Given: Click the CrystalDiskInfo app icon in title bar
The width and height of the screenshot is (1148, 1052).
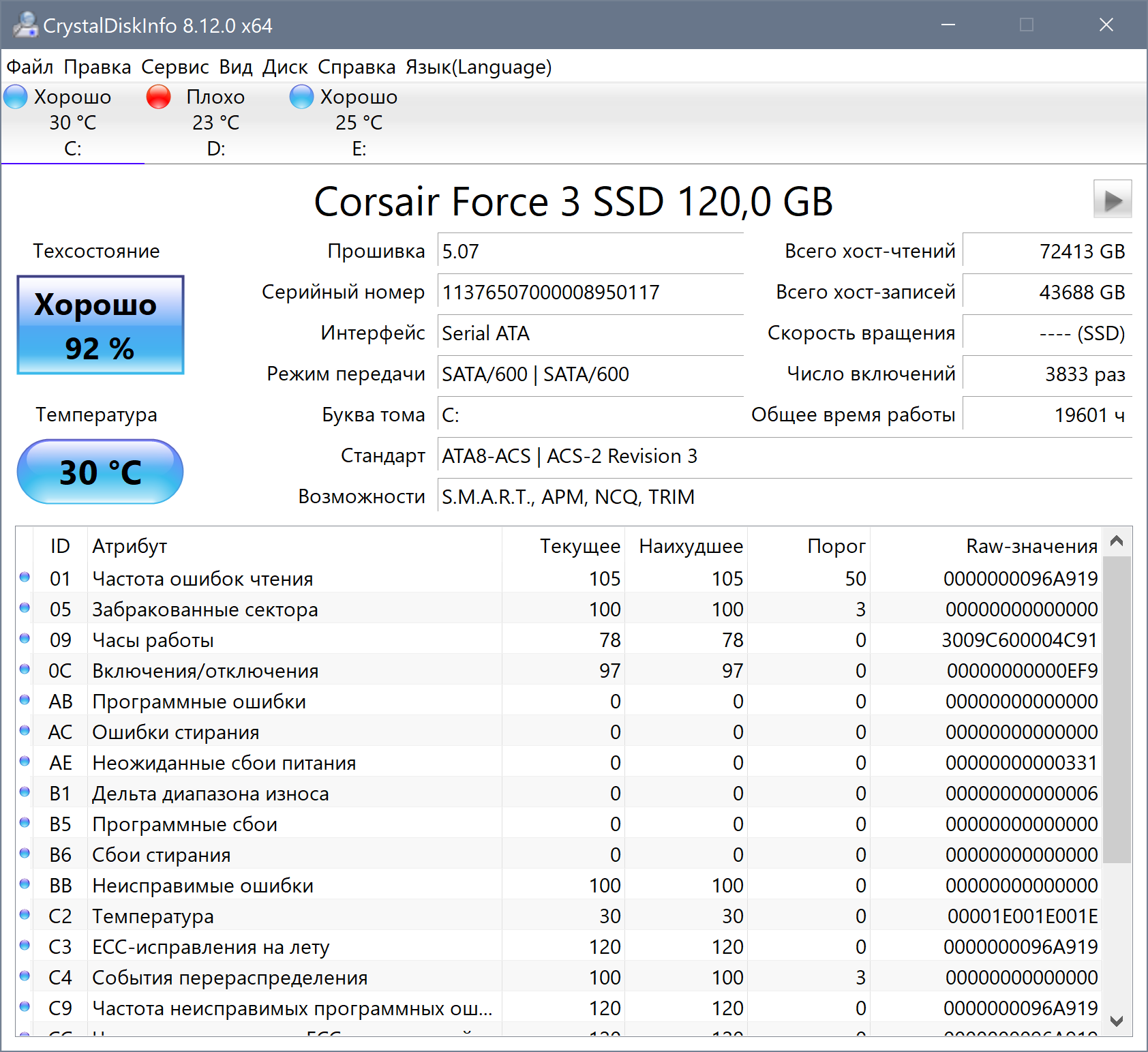Looking at the screenshot, I should [x=25, y=25].
